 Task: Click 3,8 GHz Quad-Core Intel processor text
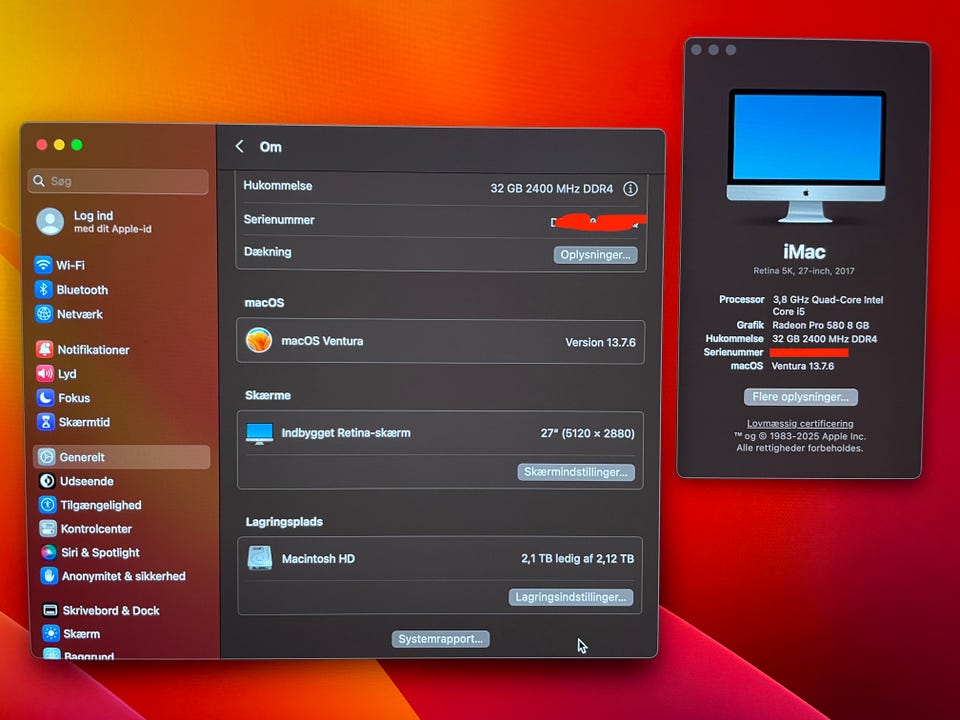828,305
